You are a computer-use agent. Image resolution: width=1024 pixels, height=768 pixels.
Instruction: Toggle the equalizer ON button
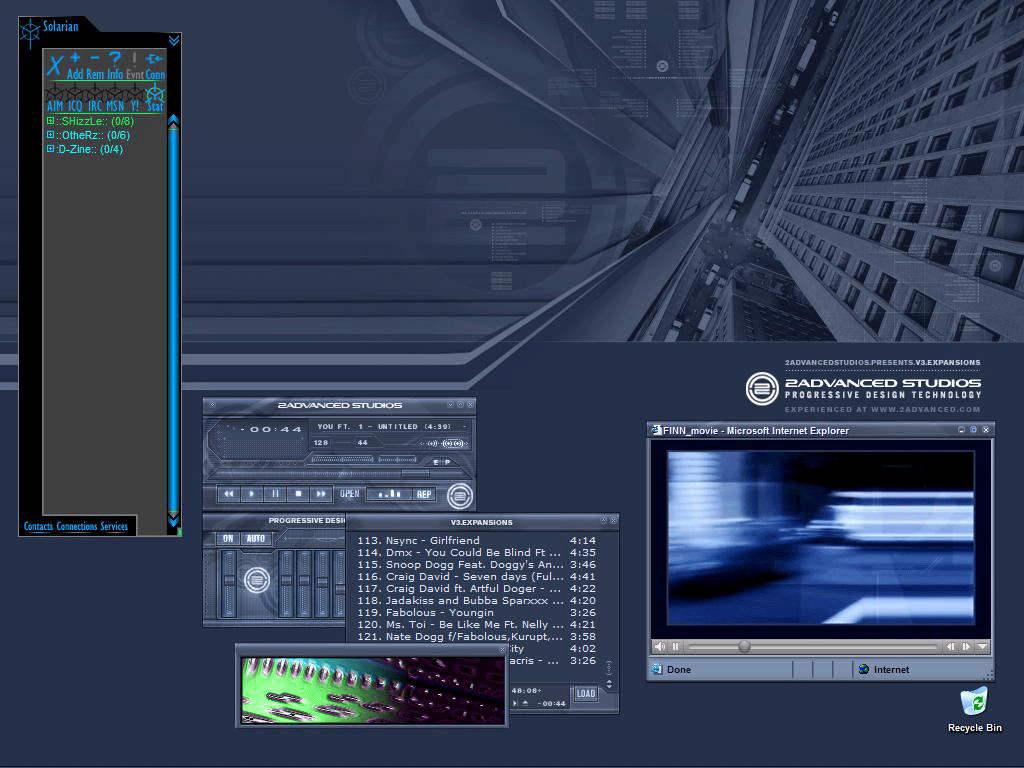click(x=228, y=539)
